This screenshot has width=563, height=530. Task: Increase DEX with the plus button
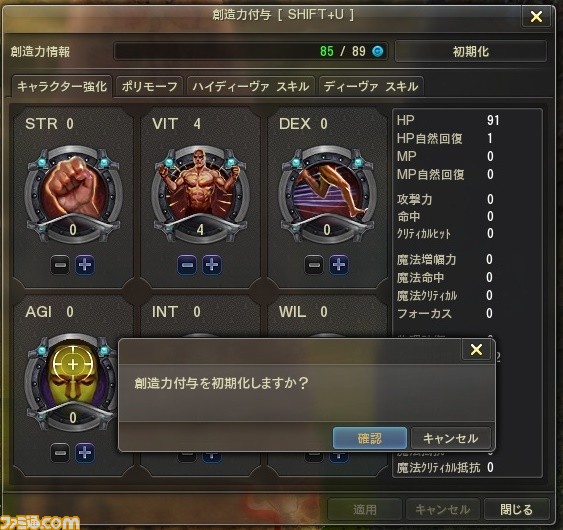coord(339,265)
